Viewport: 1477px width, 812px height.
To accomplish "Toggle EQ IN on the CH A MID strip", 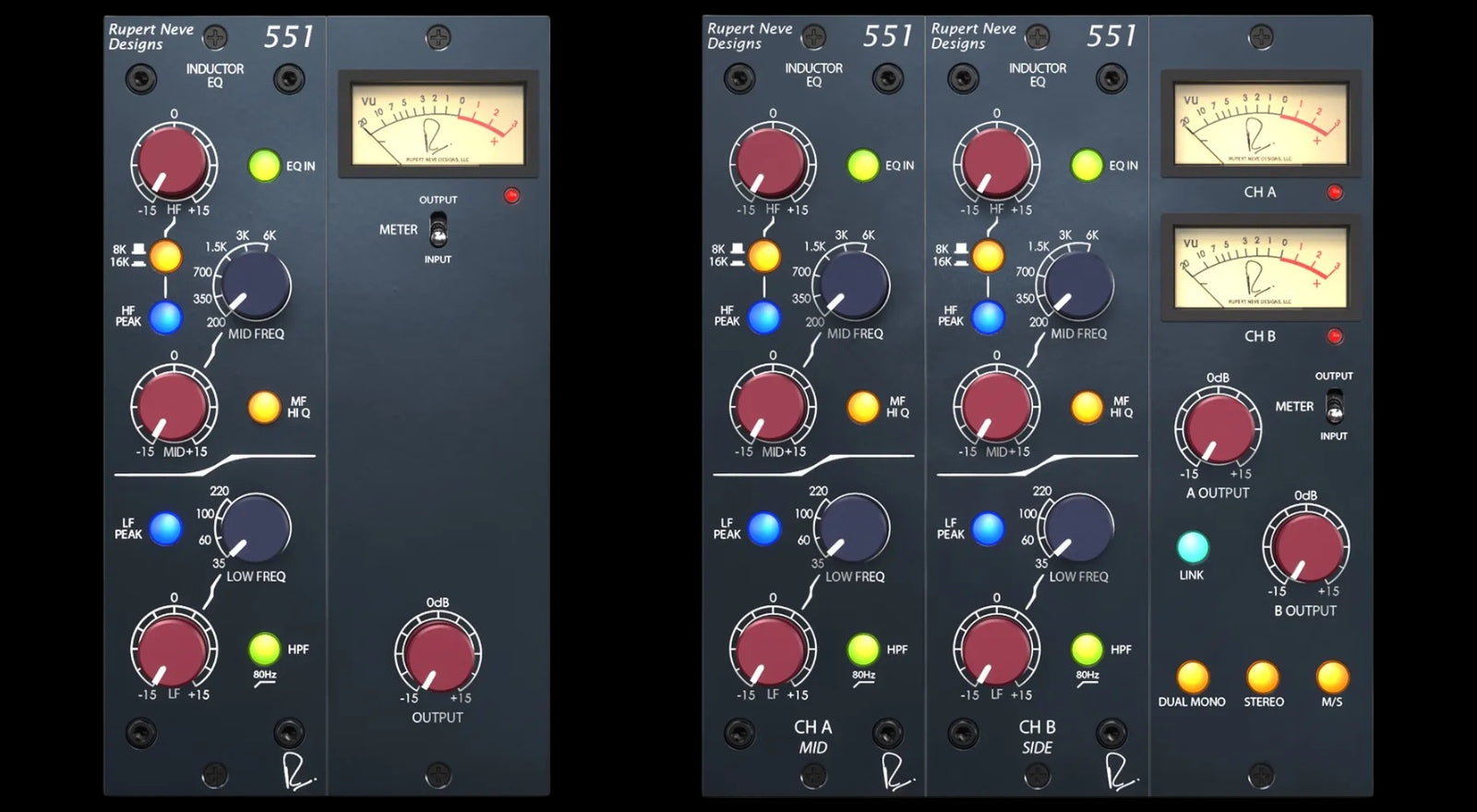I will pos(863,166).
